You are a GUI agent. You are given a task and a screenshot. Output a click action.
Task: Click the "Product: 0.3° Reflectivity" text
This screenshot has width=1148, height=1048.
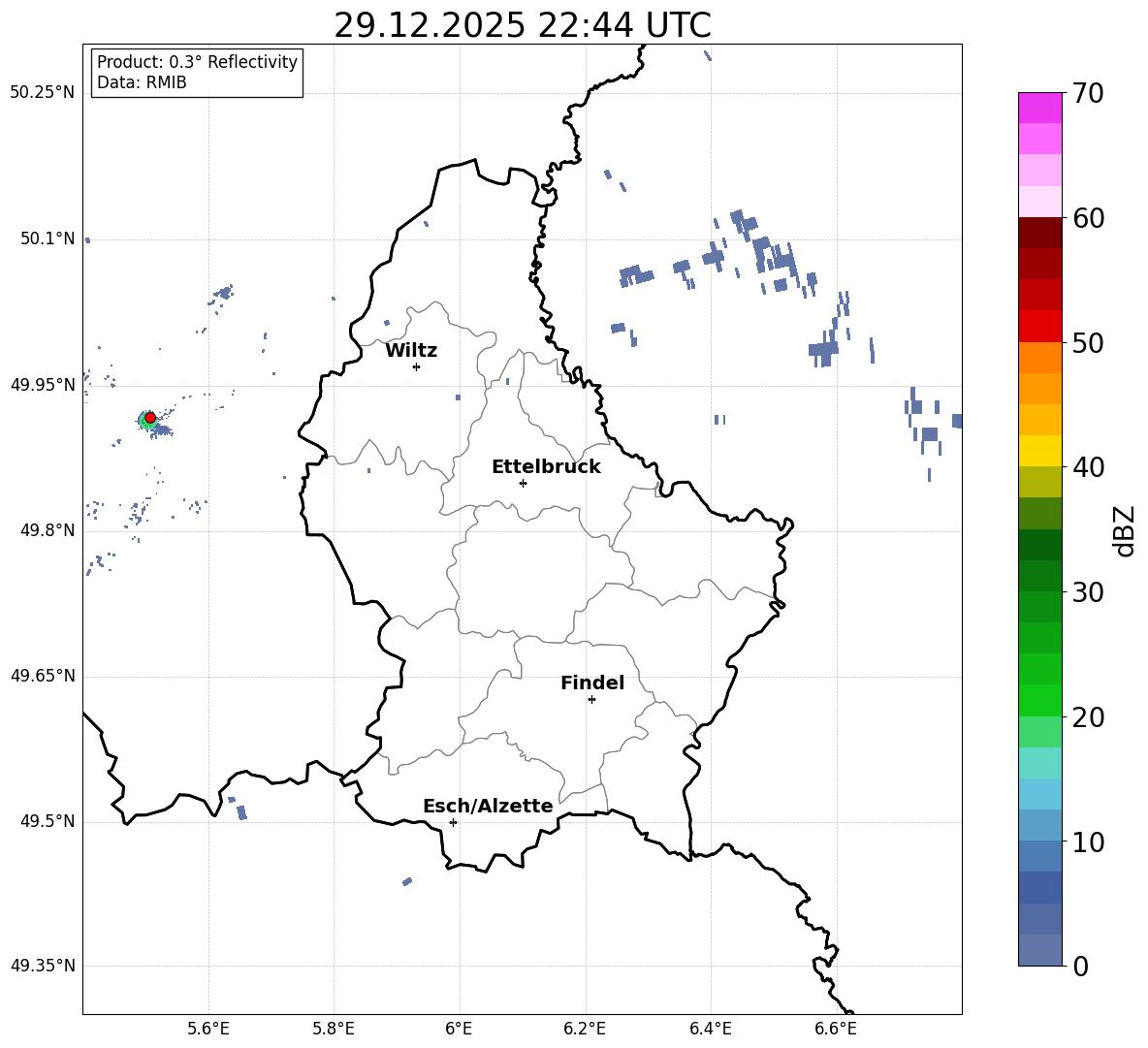coord(197,62)
